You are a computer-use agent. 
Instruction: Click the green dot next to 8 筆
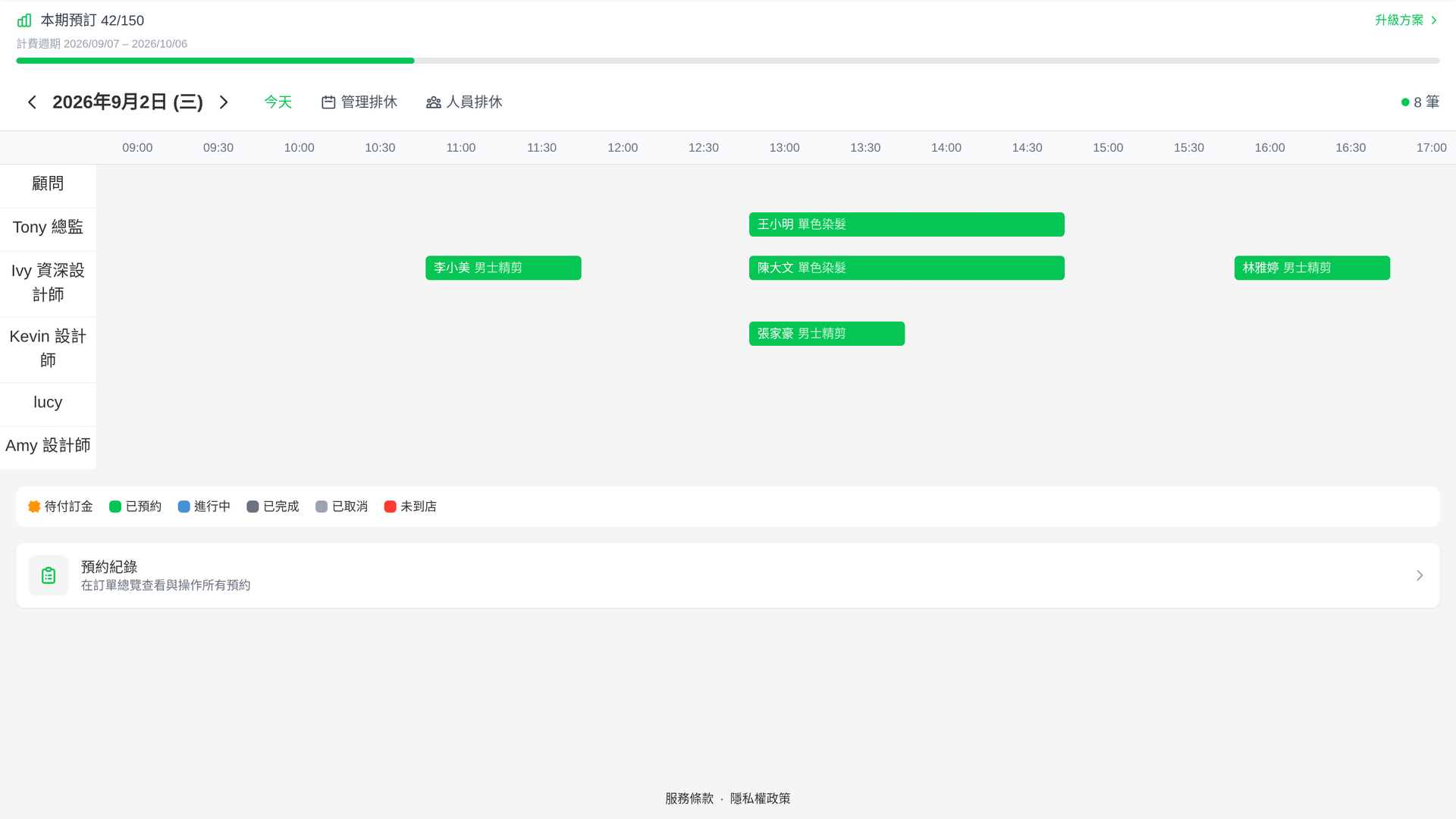1405,102
